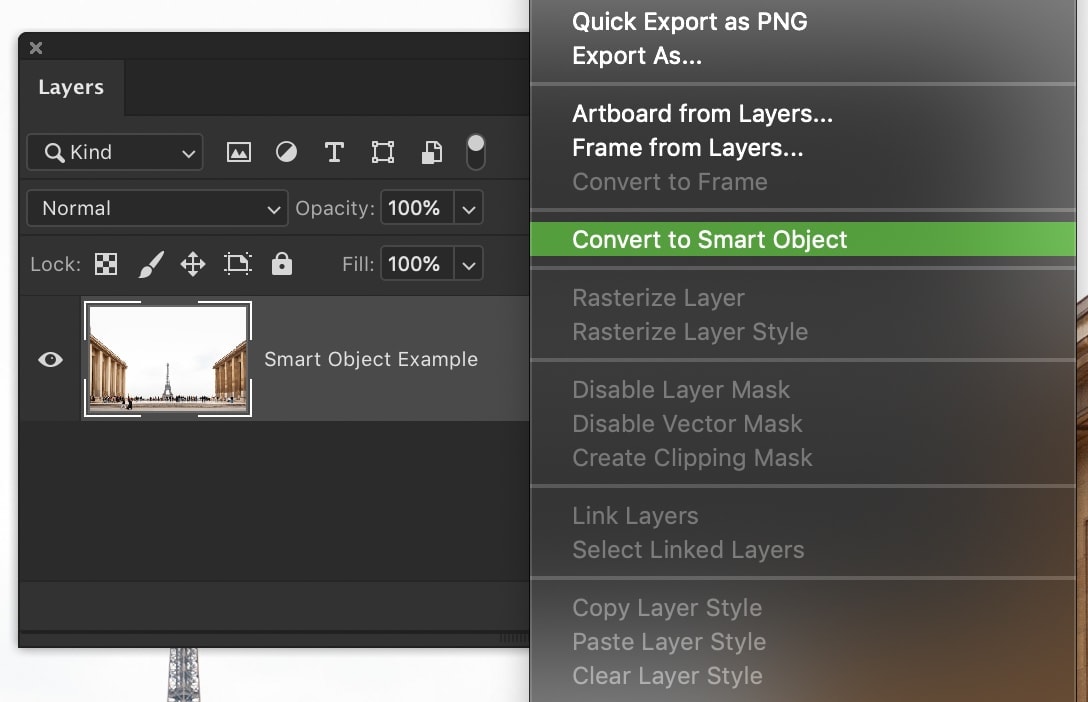Viewport: 1088px width, 702px height.
Task: Lock all on the Smart Object Example layer
Action: [282, 263]
